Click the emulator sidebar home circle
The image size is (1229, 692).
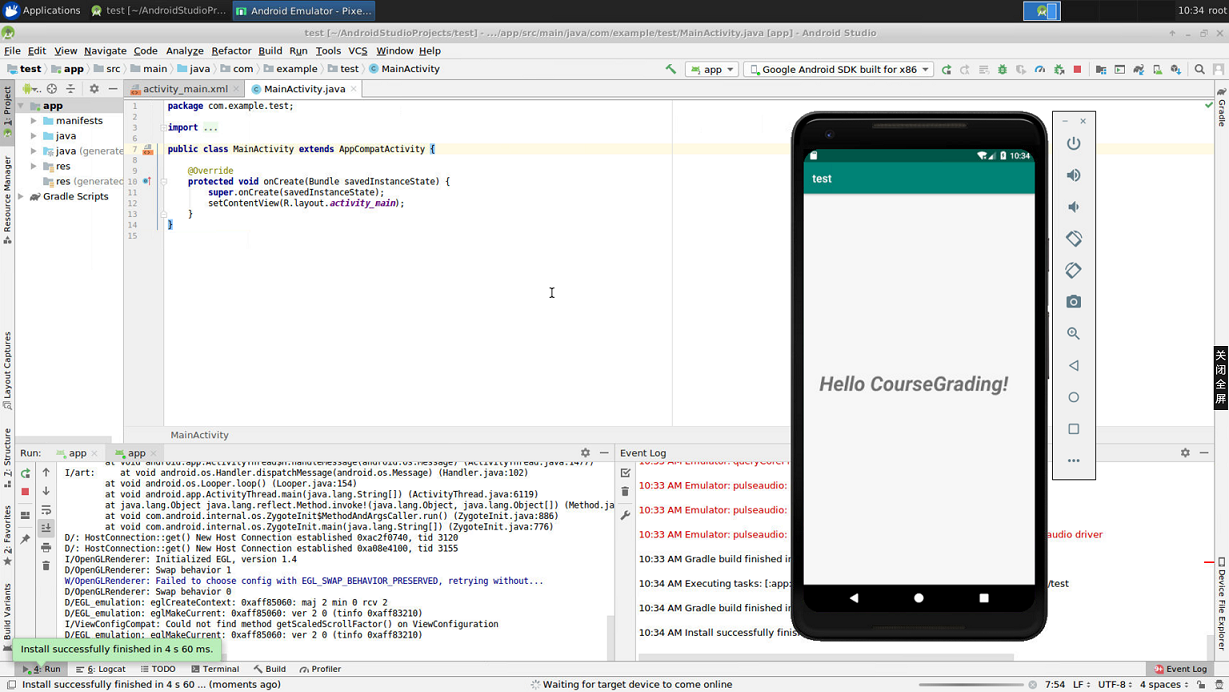click(x=1073, y=397)
